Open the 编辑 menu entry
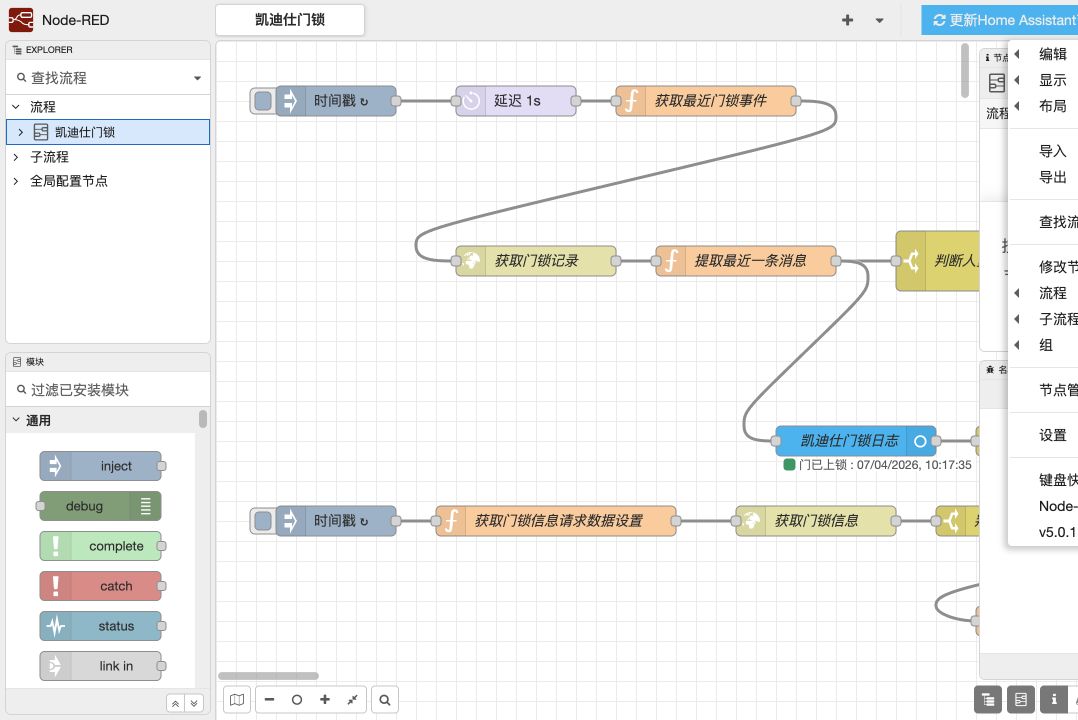The height and width of the screenshot is (720, 1078). 1043,54
